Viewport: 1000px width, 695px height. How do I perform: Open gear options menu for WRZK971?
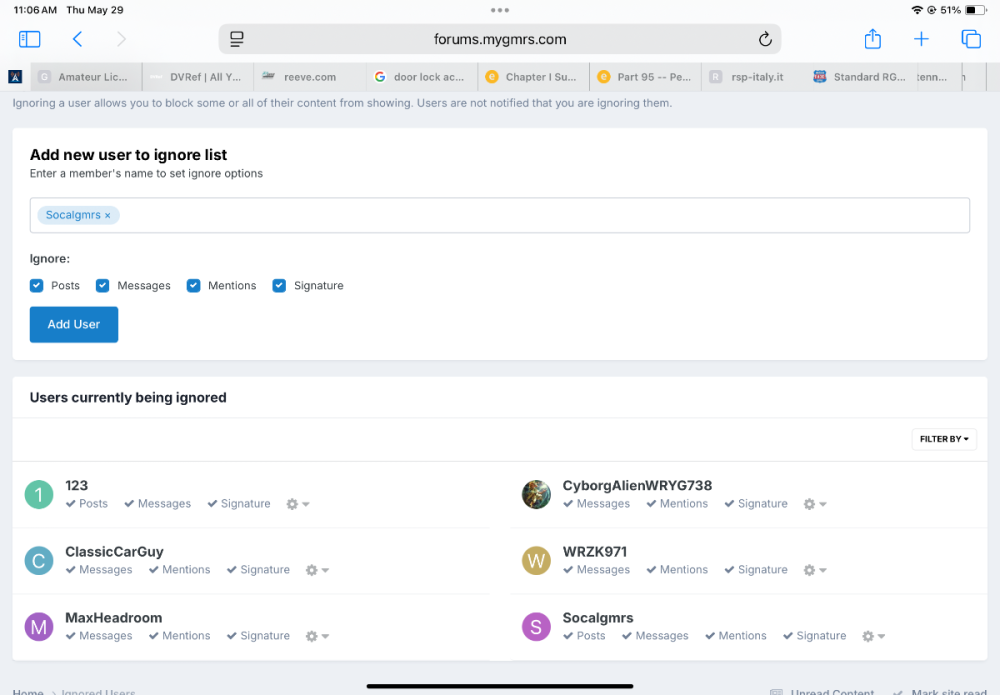(x=814, y=570)
